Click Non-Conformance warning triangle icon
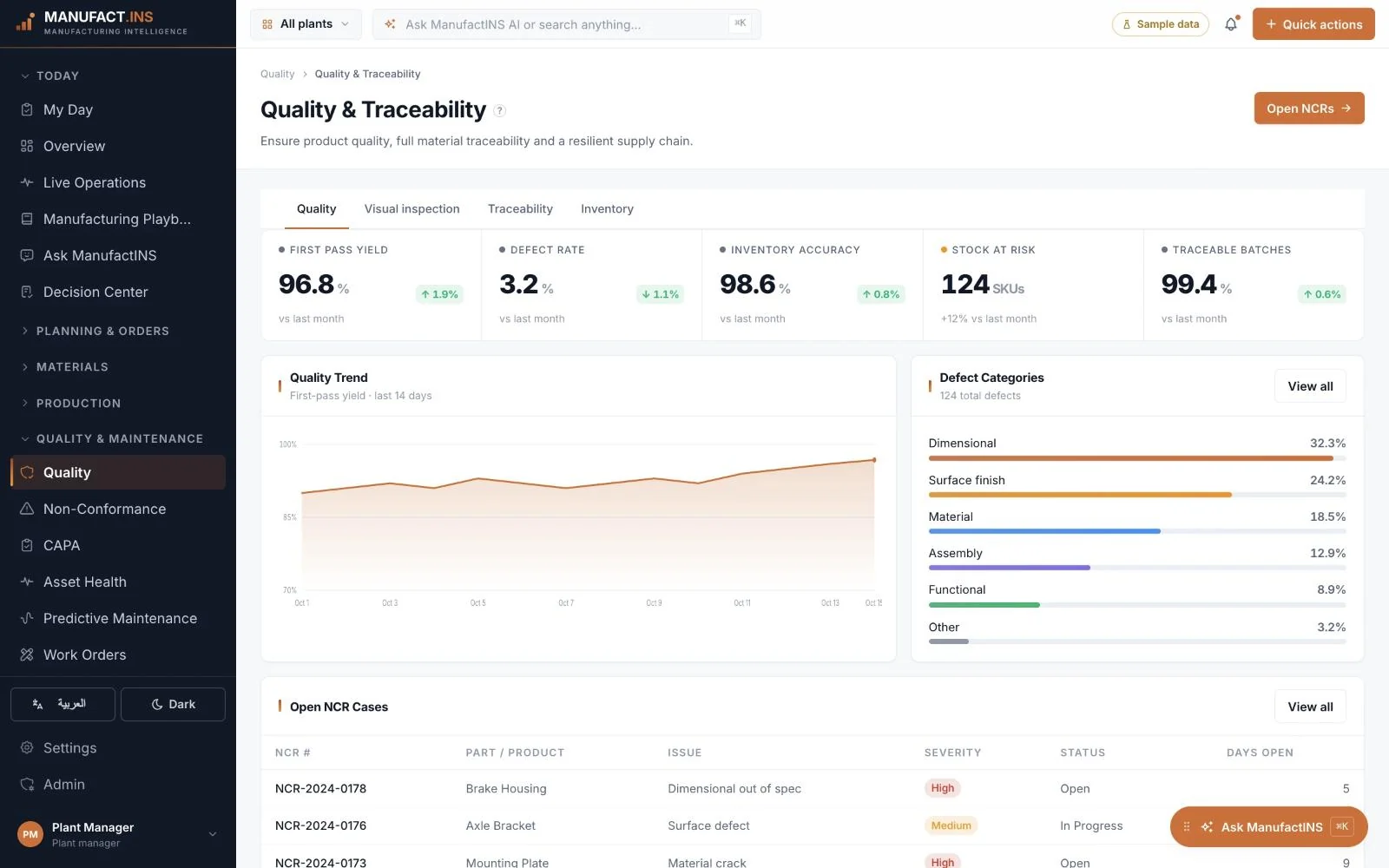 [27, 509]
